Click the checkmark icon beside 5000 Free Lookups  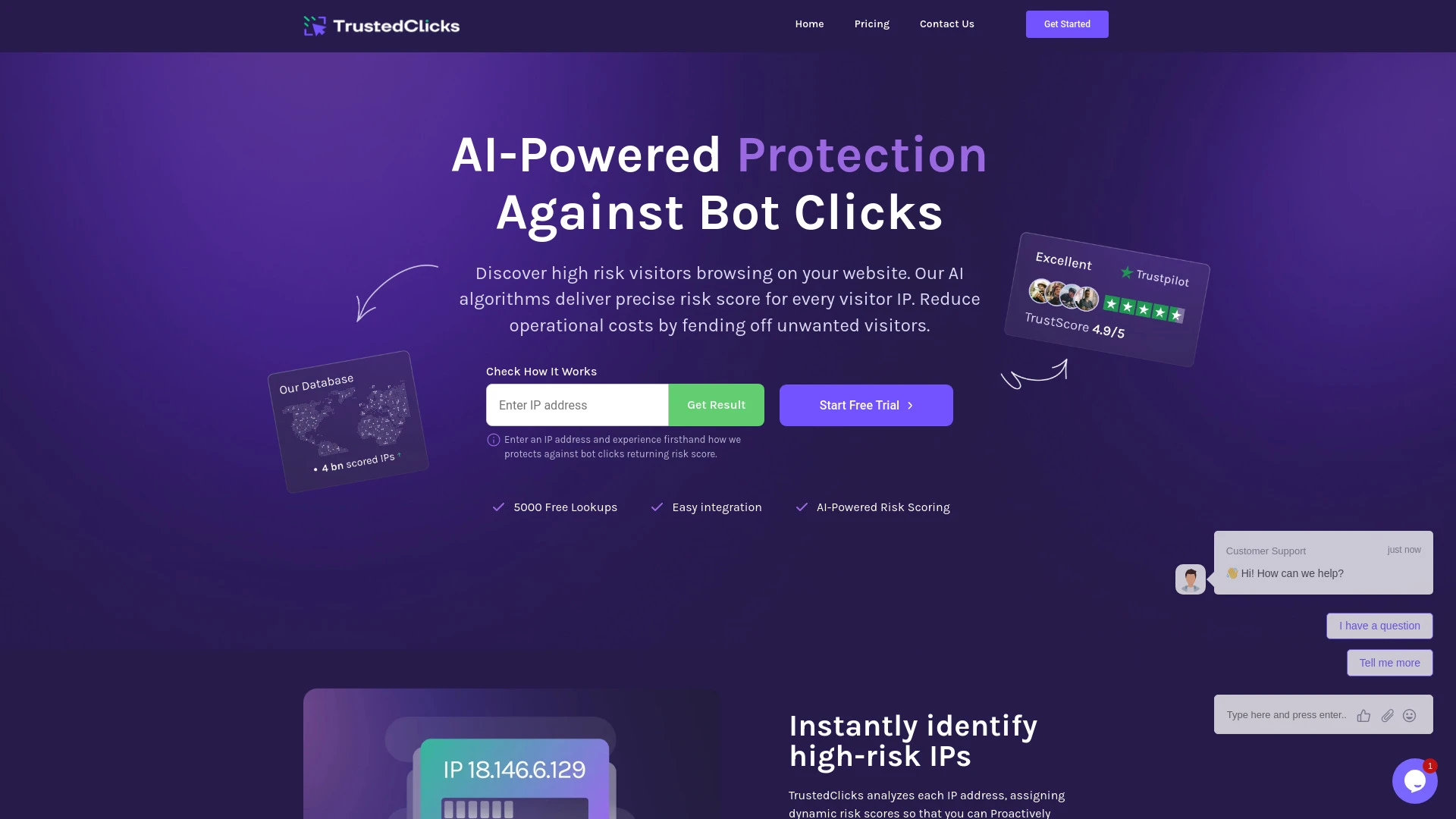tap(497, 507)
